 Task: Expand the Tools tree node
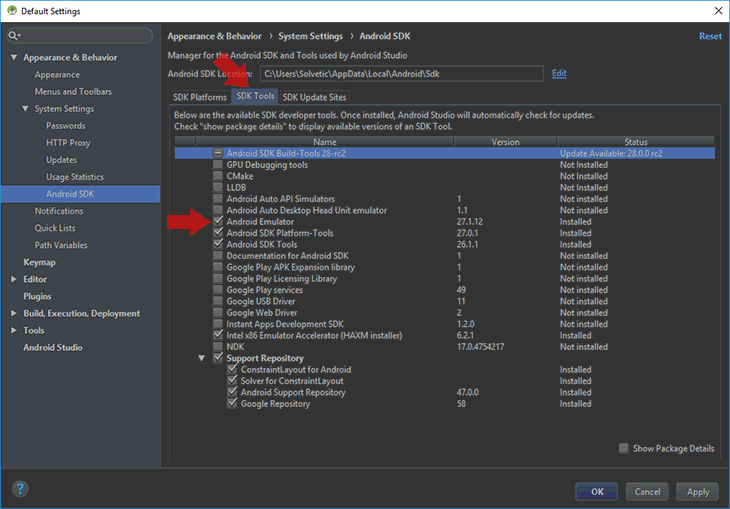click(14, 330)
